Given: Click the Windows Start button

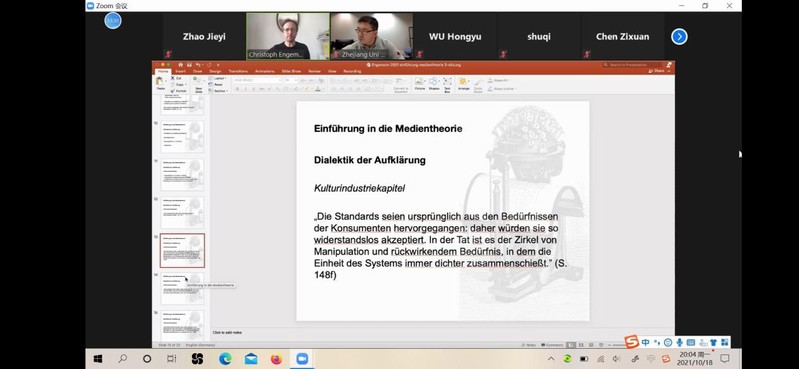Looking at the screenshot, I should click(98, 359).
